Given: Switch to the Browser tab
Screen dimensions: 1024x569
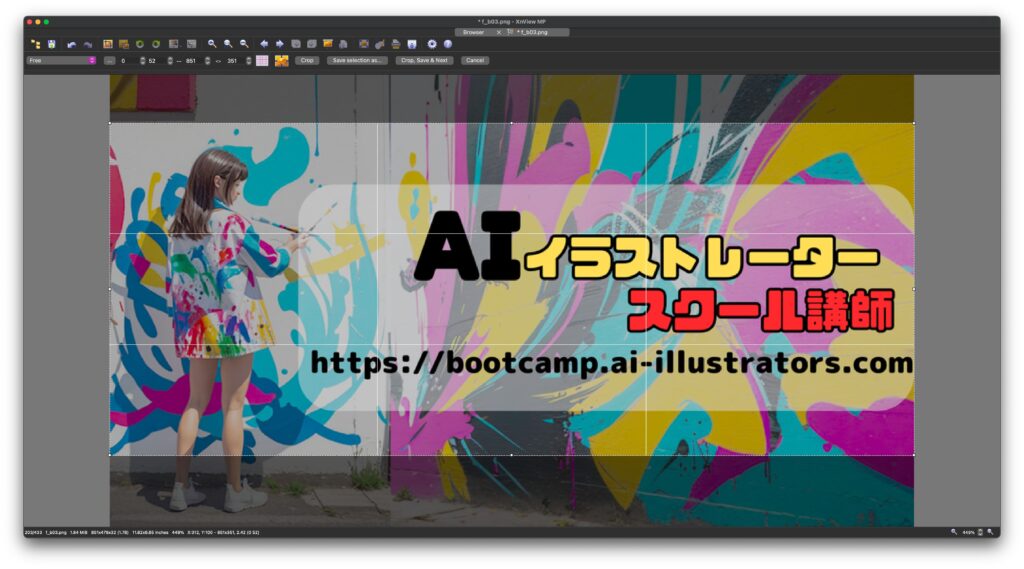Looking at the screenshot, I should tap(473, 32).
